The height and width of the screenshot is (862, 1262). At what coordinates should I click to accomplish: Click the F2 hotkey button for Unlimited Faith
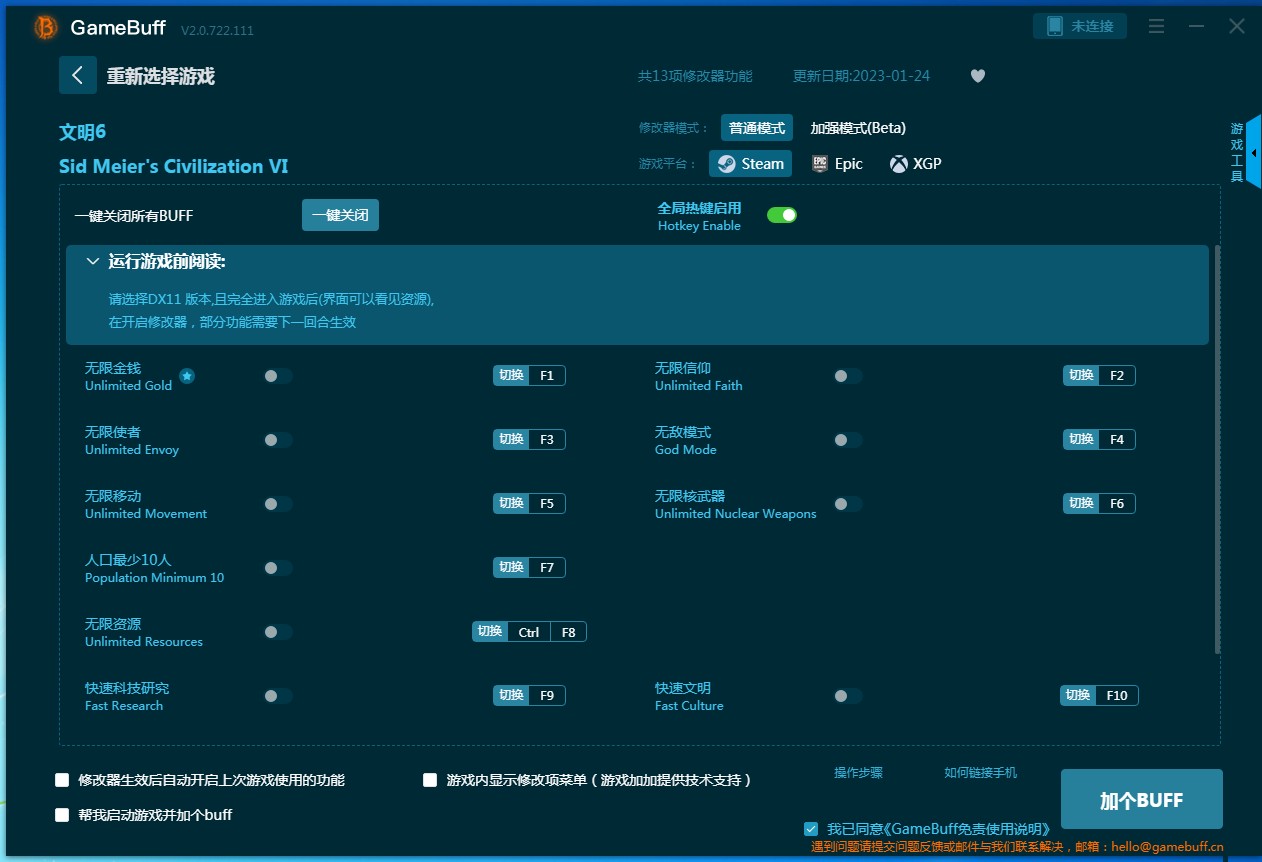coord(1099,376)
